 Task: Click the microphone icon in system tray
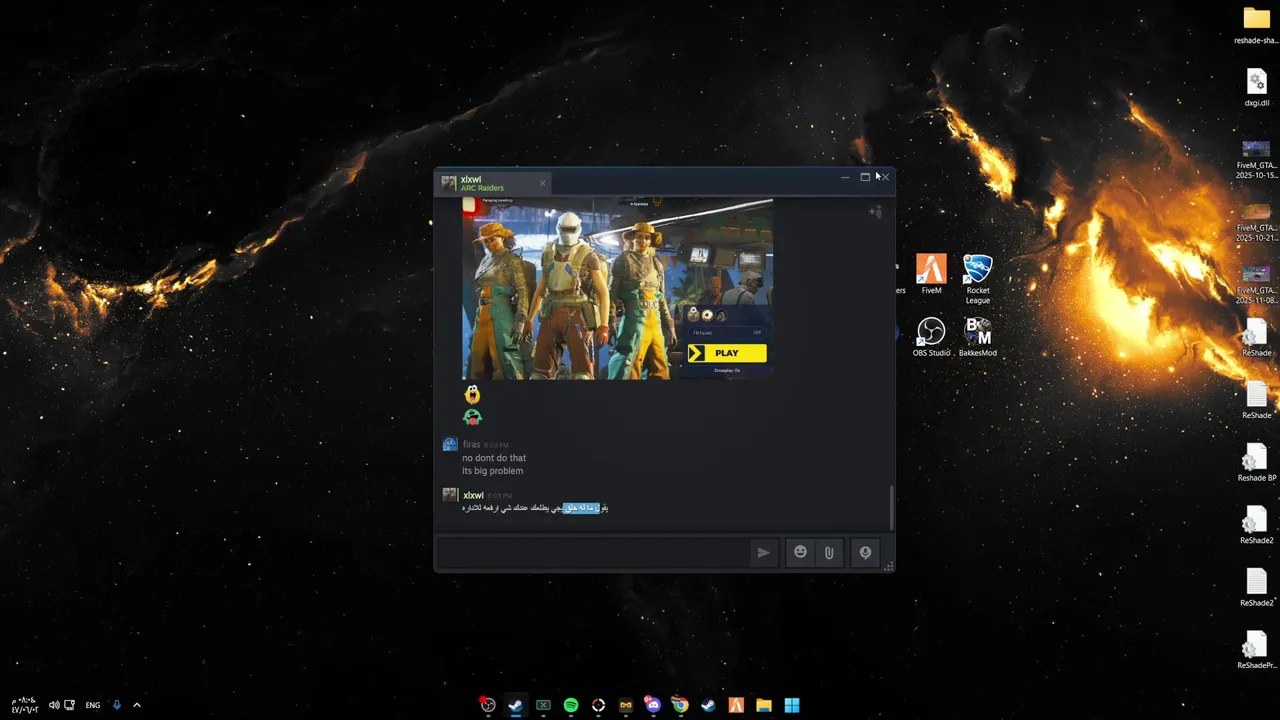pos(116,705)
